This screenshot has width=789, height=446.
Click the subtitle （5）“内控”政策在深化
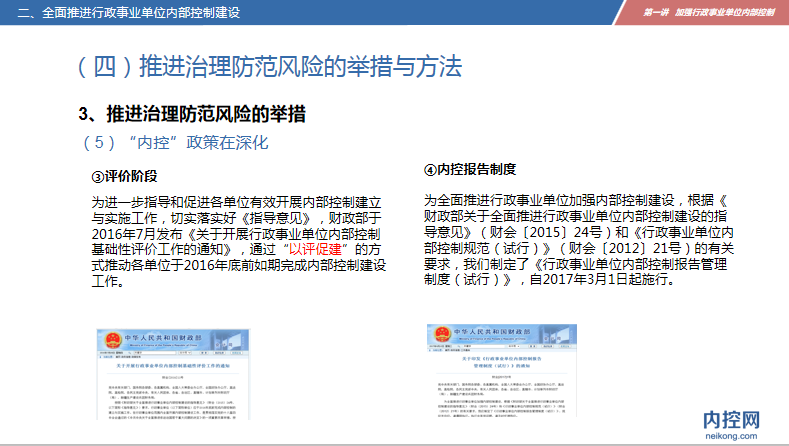click(176, 143)
